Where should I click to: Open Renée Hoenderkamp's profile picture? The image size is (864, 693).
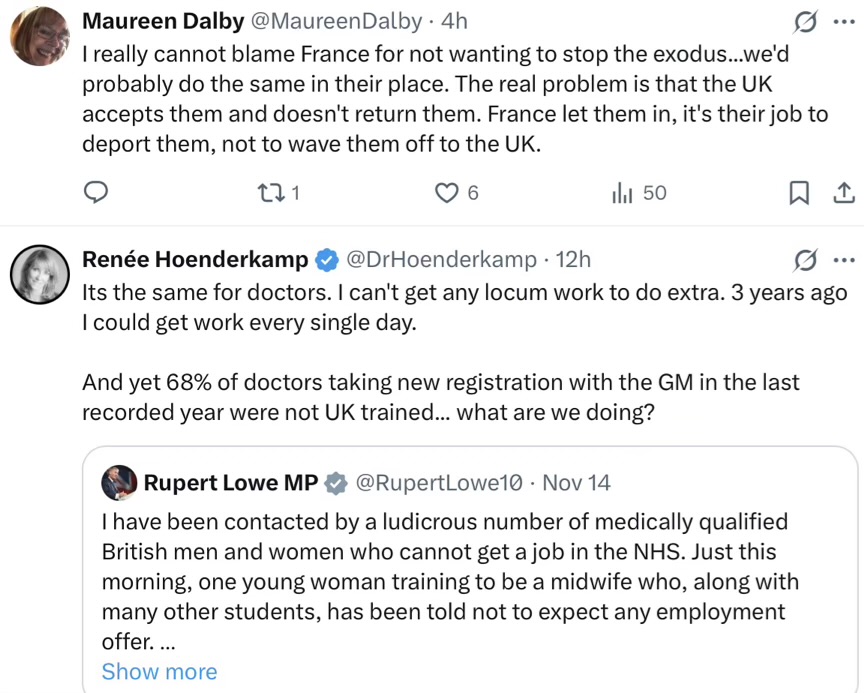coord(39,273)
